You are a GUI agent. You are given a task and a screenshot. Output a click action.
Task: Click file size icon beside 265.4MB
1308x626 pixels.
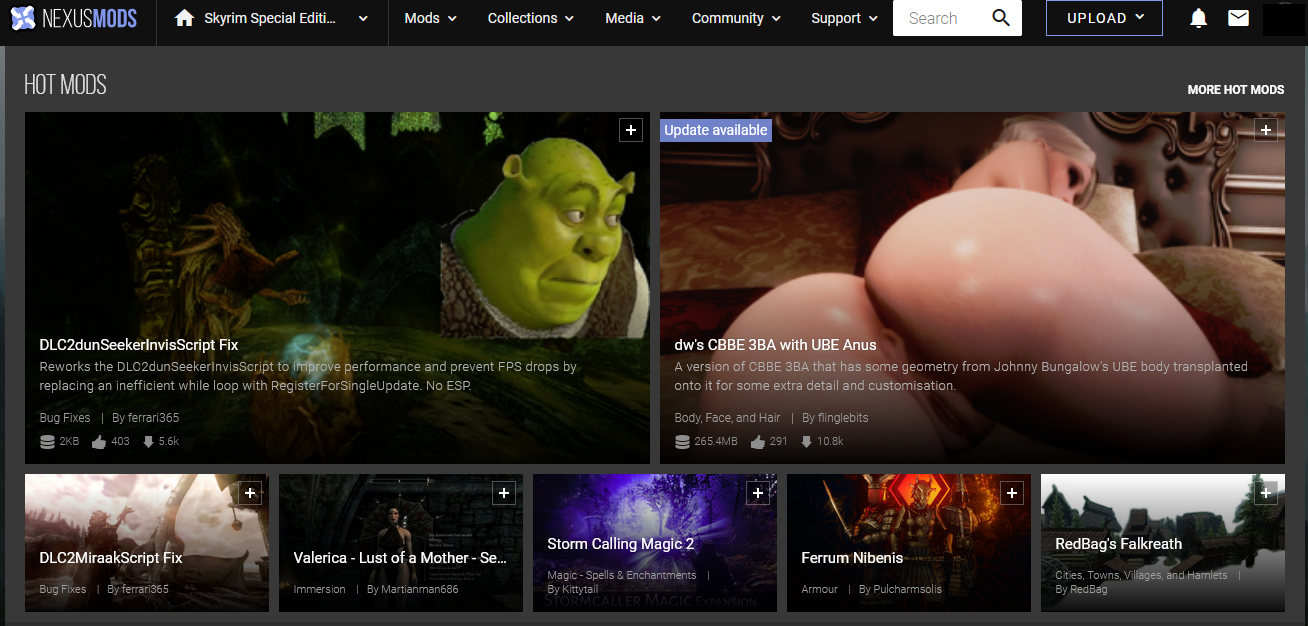coord(682,441)
